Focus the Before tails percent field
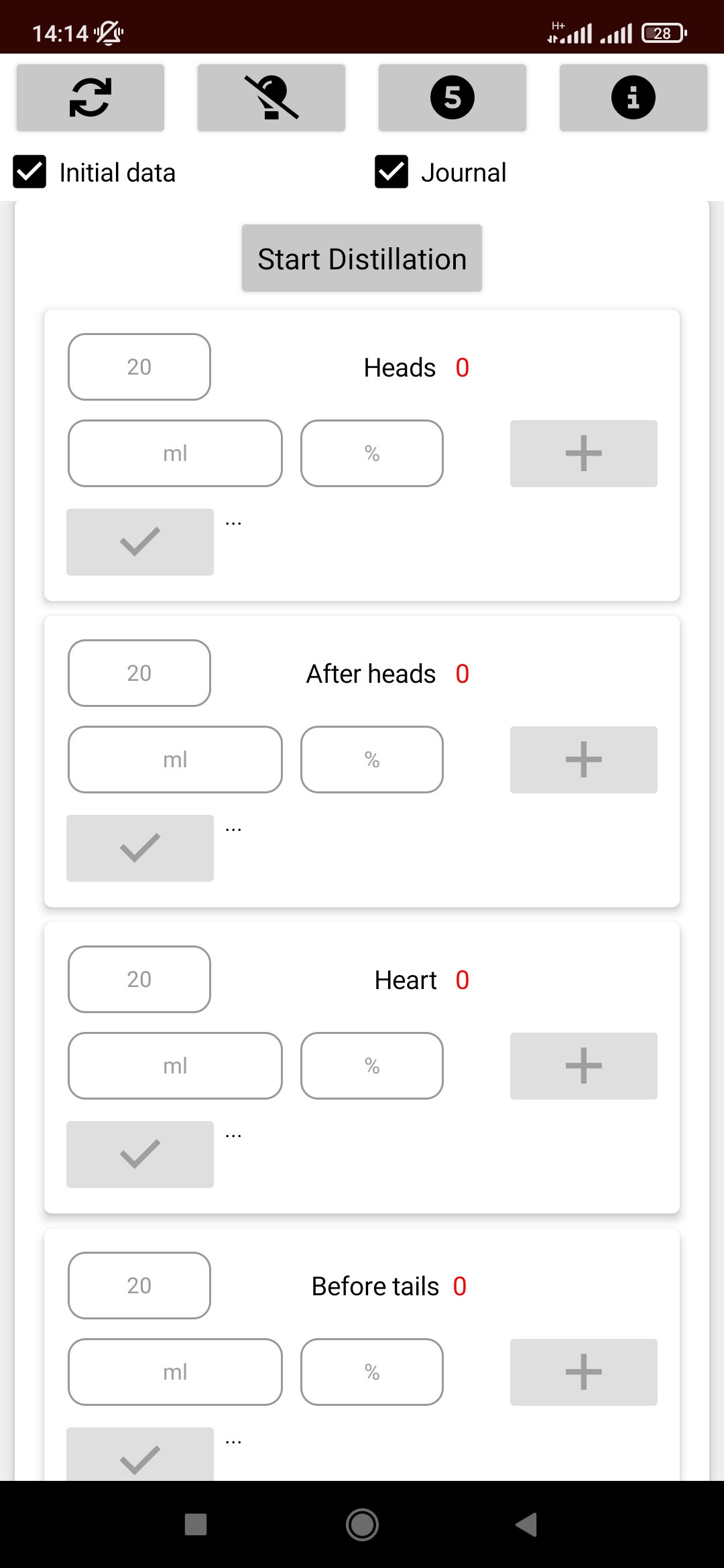This screenshot has height=1568, width=724. pos(372,1372)
